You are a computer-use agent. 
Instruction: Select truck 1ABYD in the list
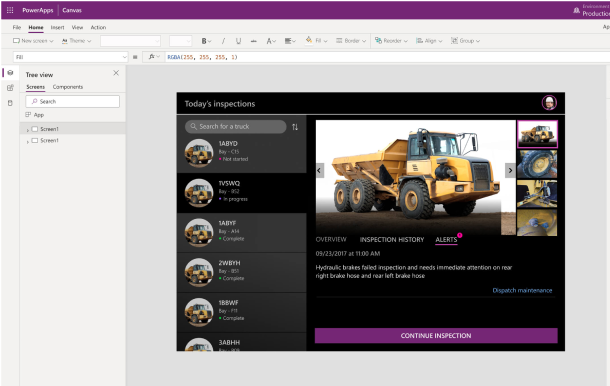pos(242,153)
